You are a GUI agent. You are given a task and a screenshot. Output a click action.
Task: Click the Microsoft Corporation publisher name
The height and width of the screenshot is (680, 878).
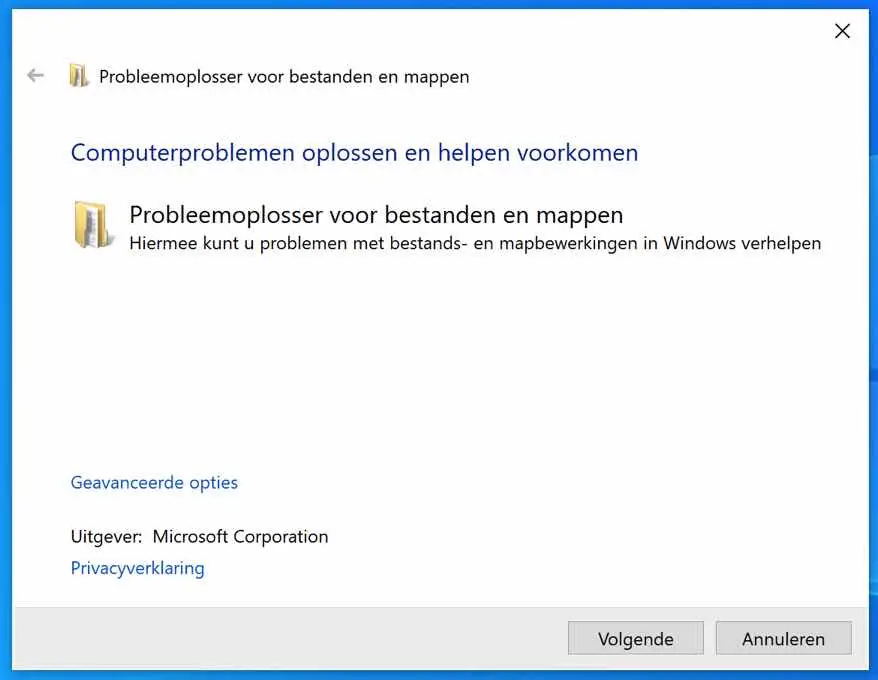click(240, 537)
